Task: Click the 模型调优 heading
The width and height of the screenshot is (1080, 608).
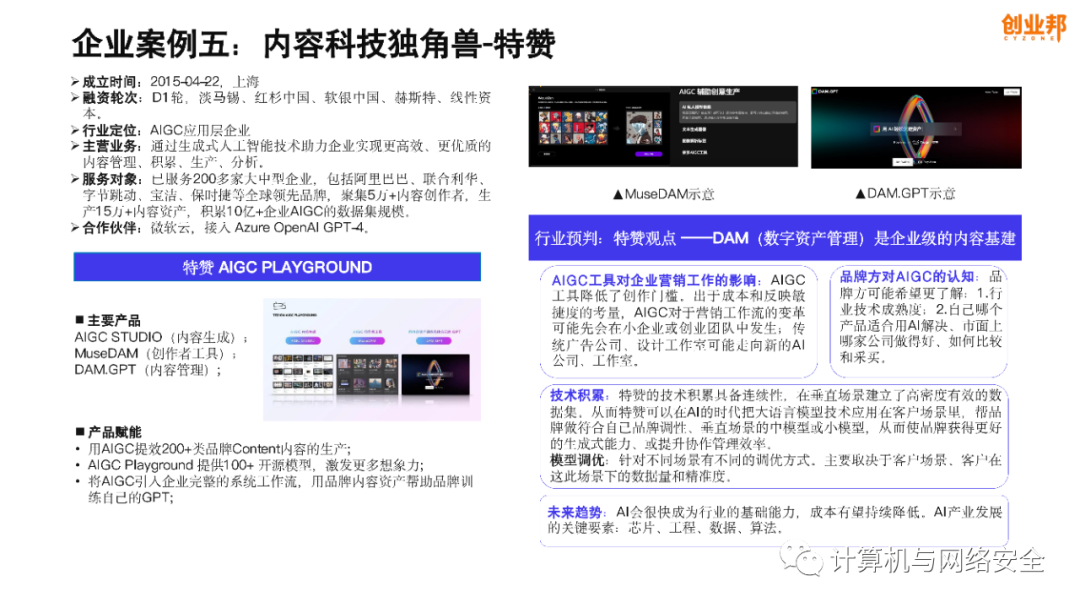Action: [579, 460]
